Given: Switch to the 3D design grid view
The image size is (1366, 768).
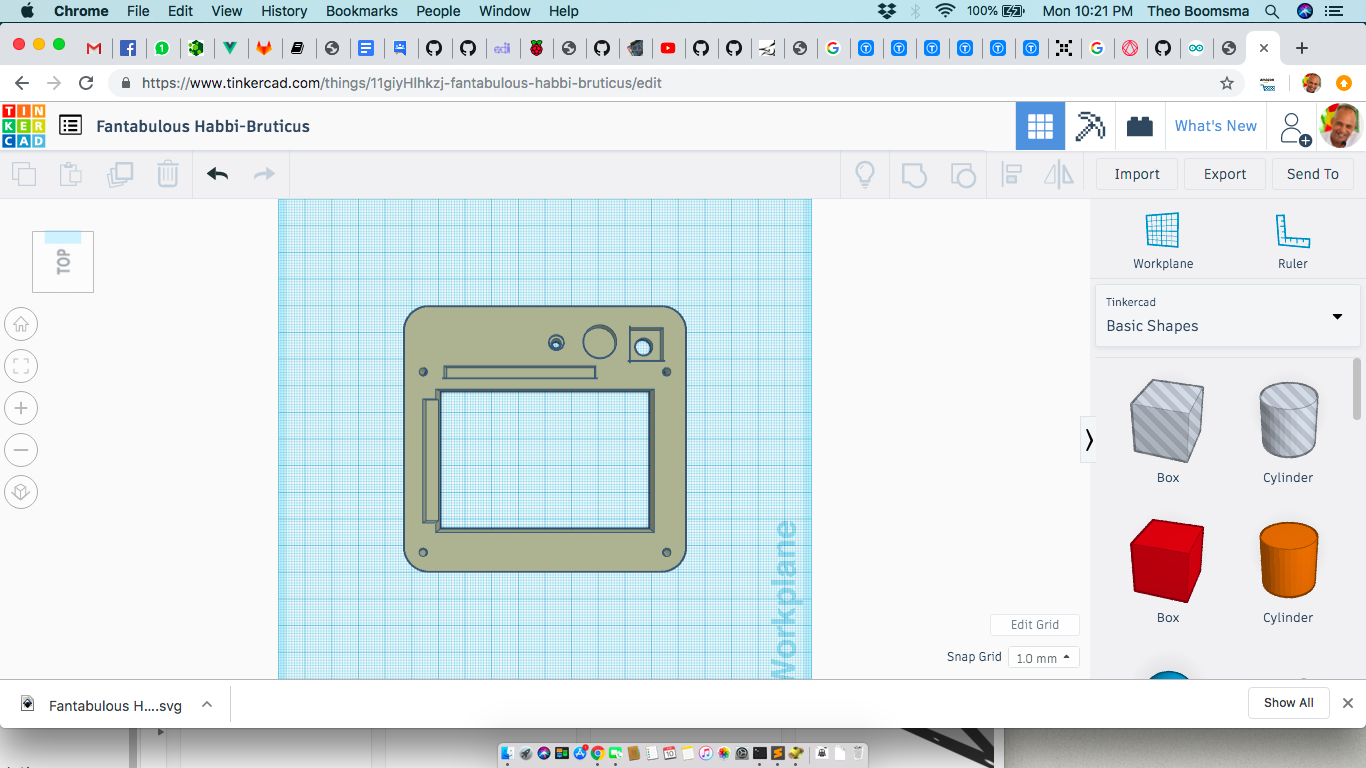Looking at the screenshot, I should click(x=1040, y=126).
